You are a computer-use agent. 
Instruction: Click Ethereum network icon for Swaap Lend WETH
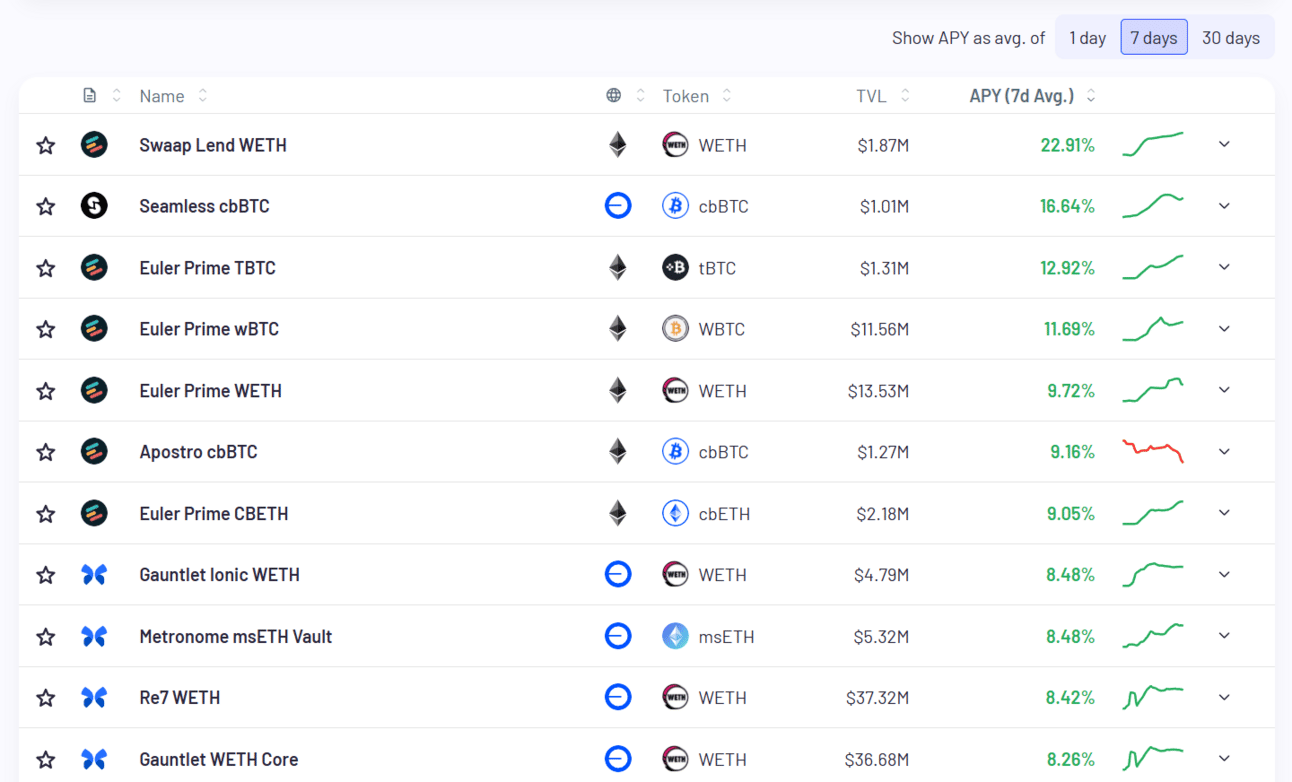618,145
